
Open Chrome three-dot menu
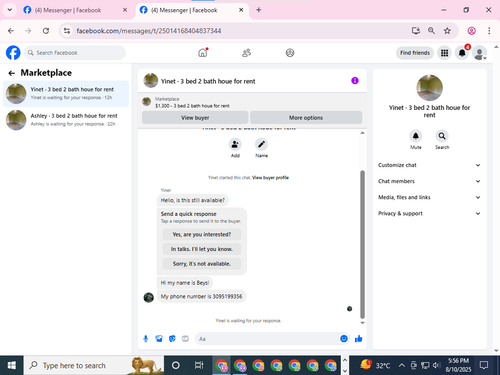[489, 31]
